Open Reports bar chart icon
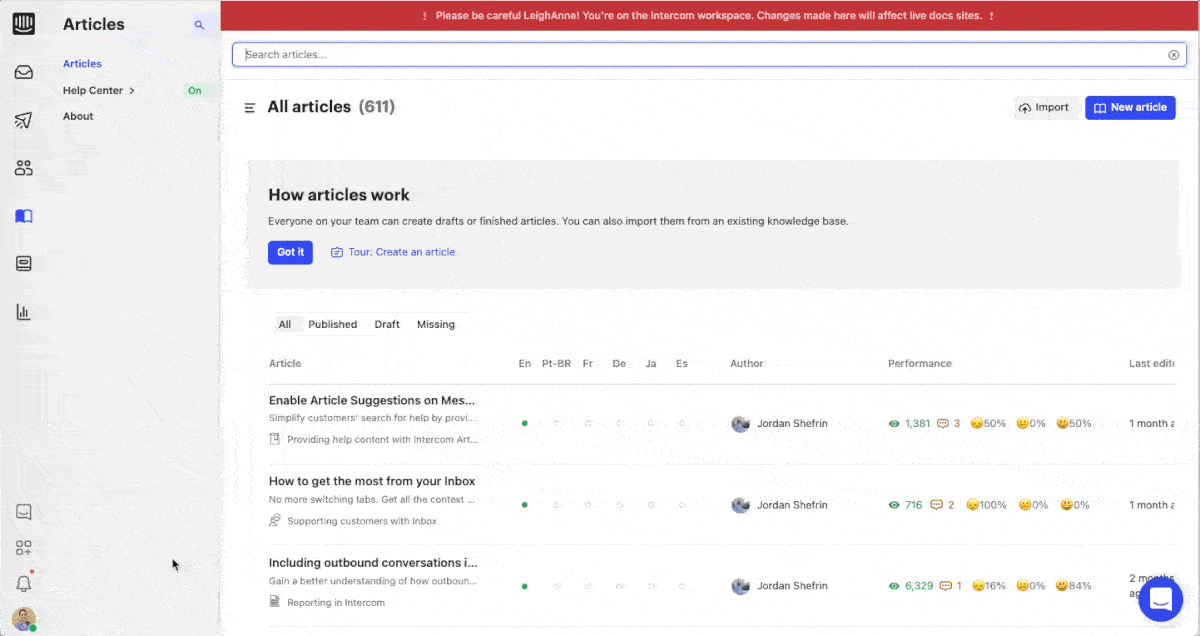This screenshot has height=636, width=1200. [x=24, y=312]
